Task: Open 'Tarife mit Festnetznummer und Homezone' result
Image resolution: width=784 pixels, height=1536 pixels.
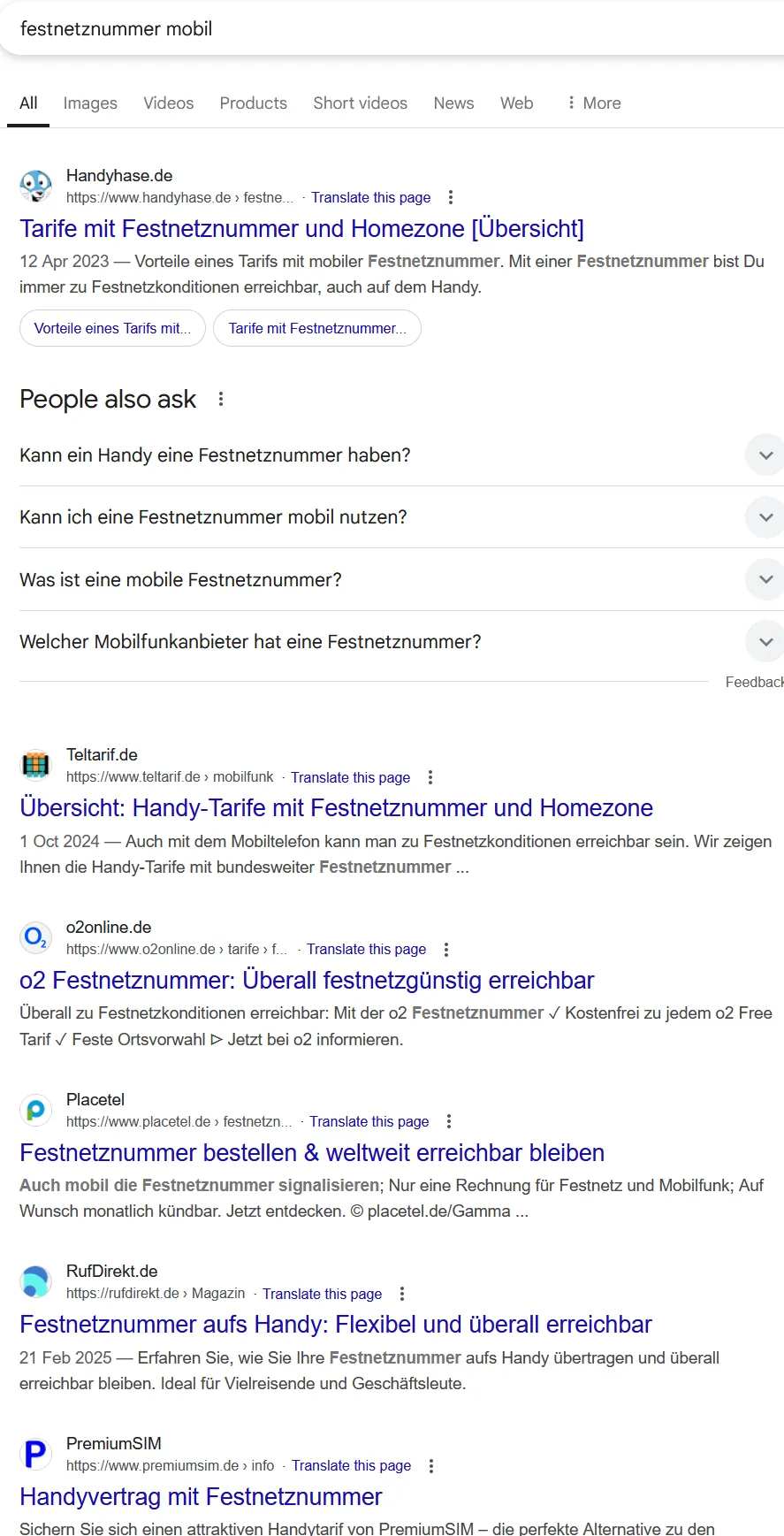Action: (x=301, y=228)
